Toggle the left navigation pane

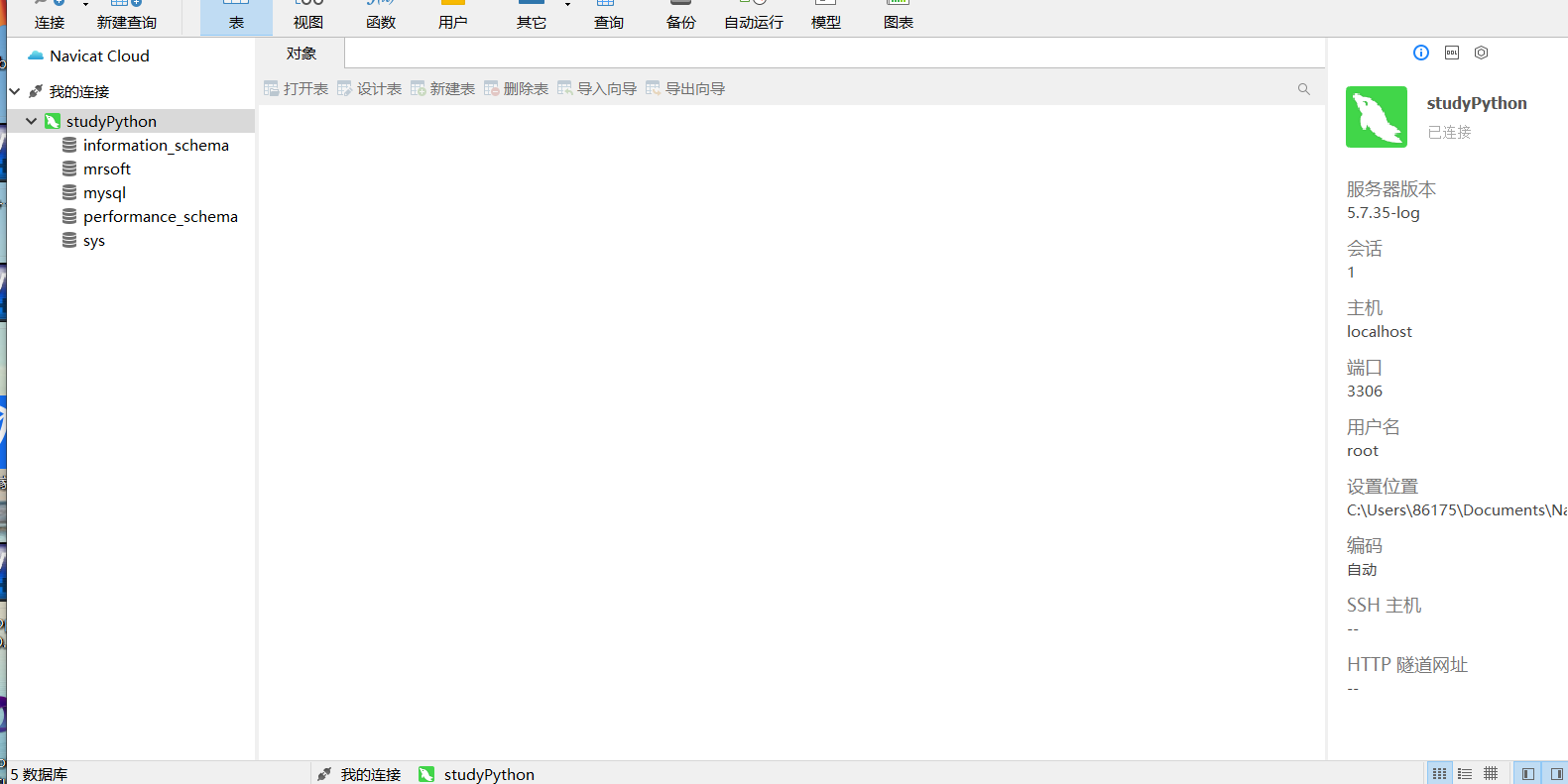pyautogui.click(x=1528, y=773)
